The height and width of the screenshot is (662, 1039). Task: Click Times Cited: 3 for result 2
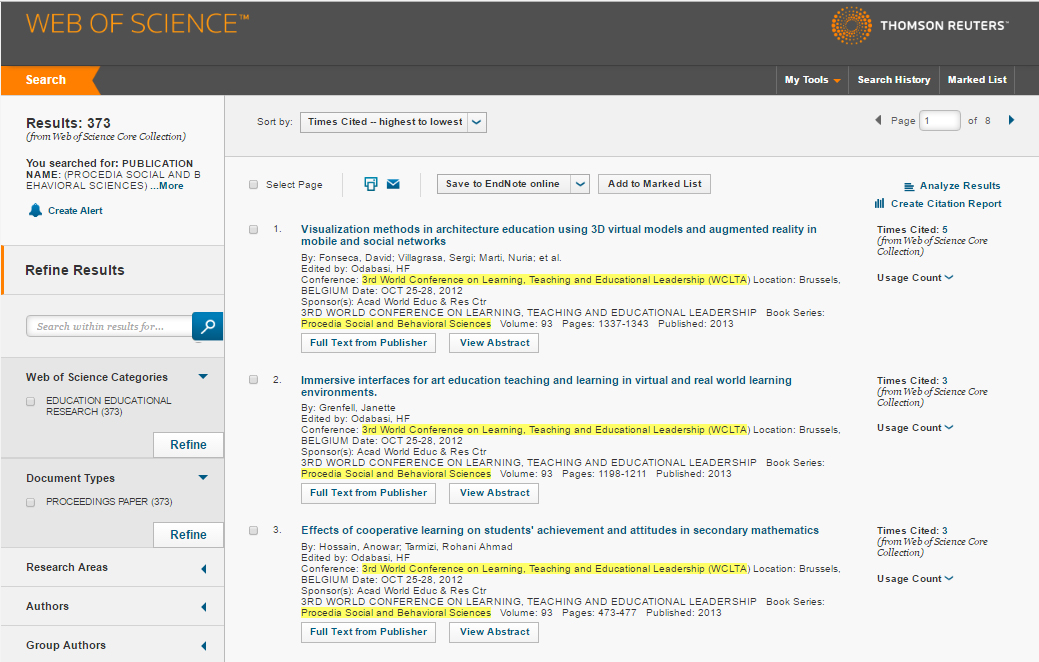(x=912, y=380)
